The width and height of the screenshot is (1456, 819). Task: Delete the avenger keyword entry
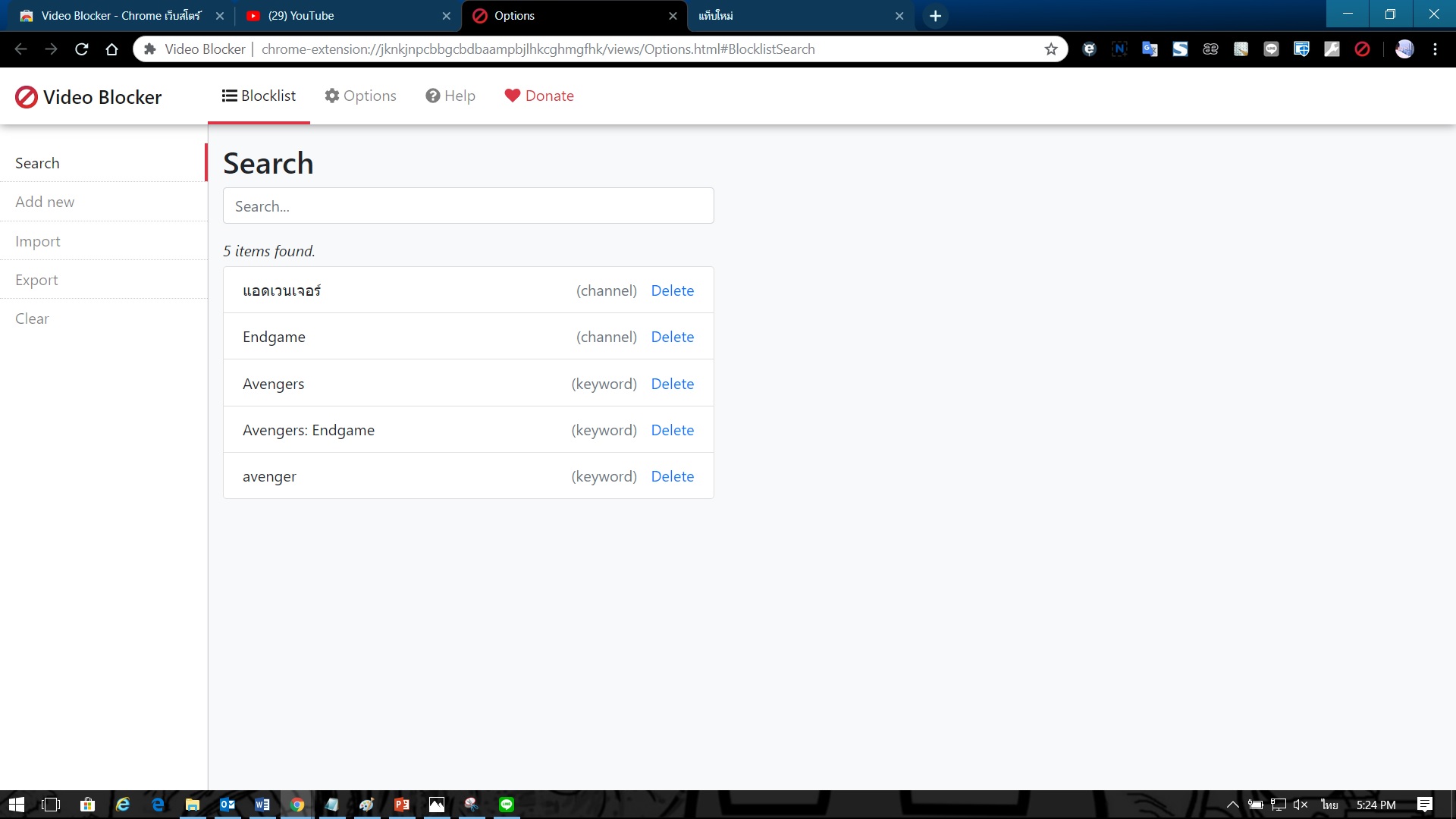click(673, 476)
